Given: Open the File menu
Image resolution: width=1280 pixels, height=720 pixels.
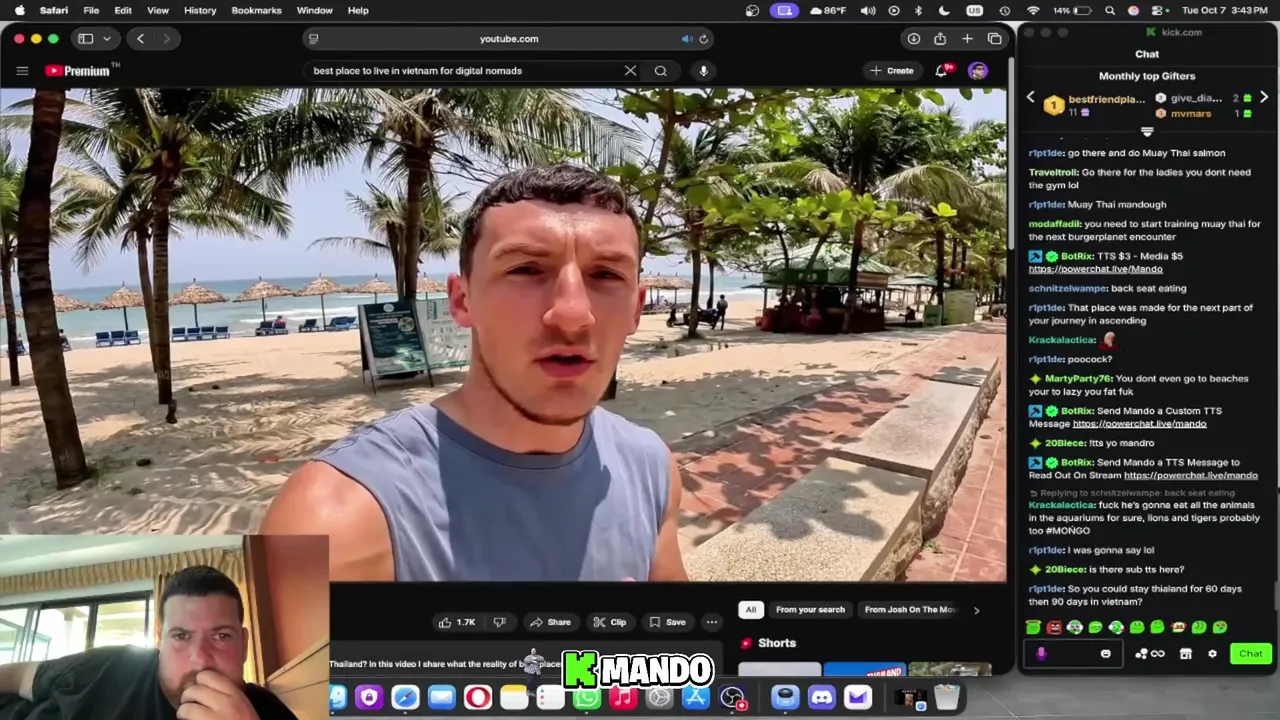Looking at the screenshot, I should 91,10.
